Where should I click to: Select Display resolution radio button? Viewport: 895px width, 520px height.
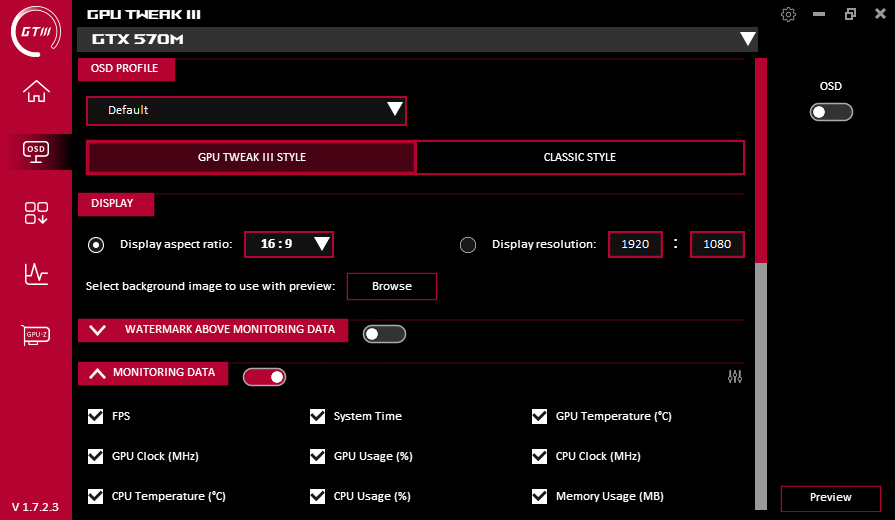(x=468, y=245)
